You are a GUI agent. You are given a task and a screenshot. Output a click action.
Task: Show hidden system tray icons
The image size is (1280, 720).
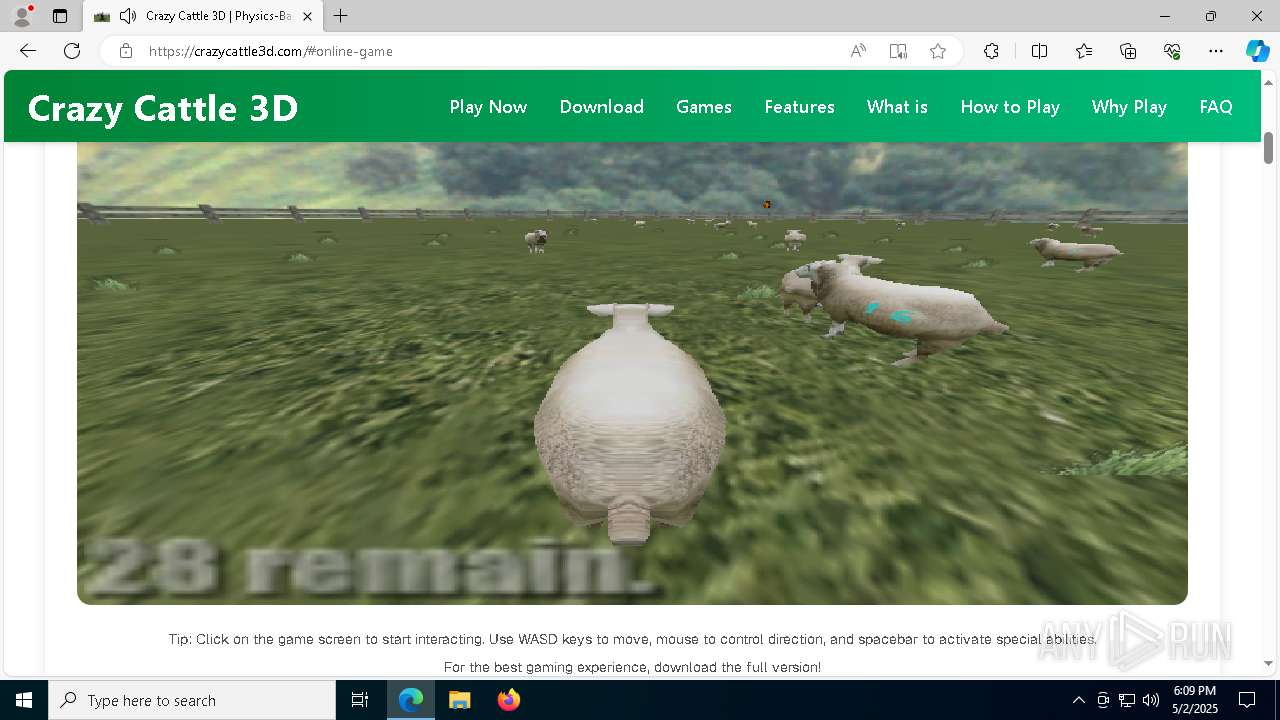pos(1078,700)
